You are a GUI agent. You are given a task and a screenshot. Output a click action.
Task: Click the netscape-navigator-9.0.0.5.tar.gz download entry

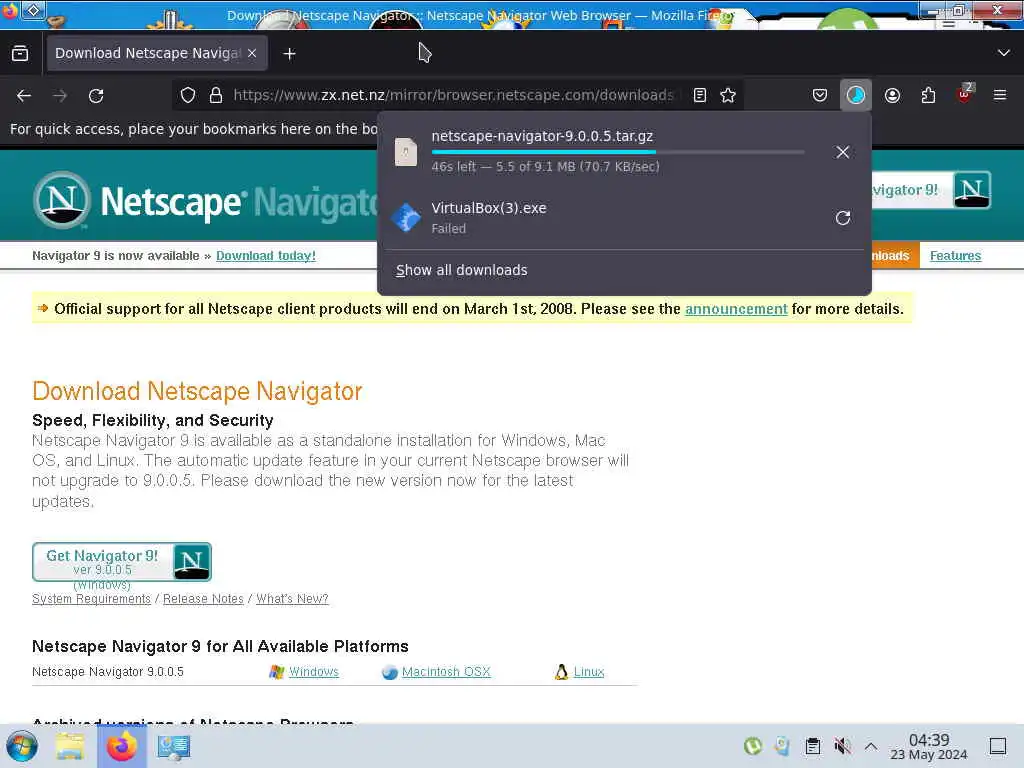tap(601, 152)
